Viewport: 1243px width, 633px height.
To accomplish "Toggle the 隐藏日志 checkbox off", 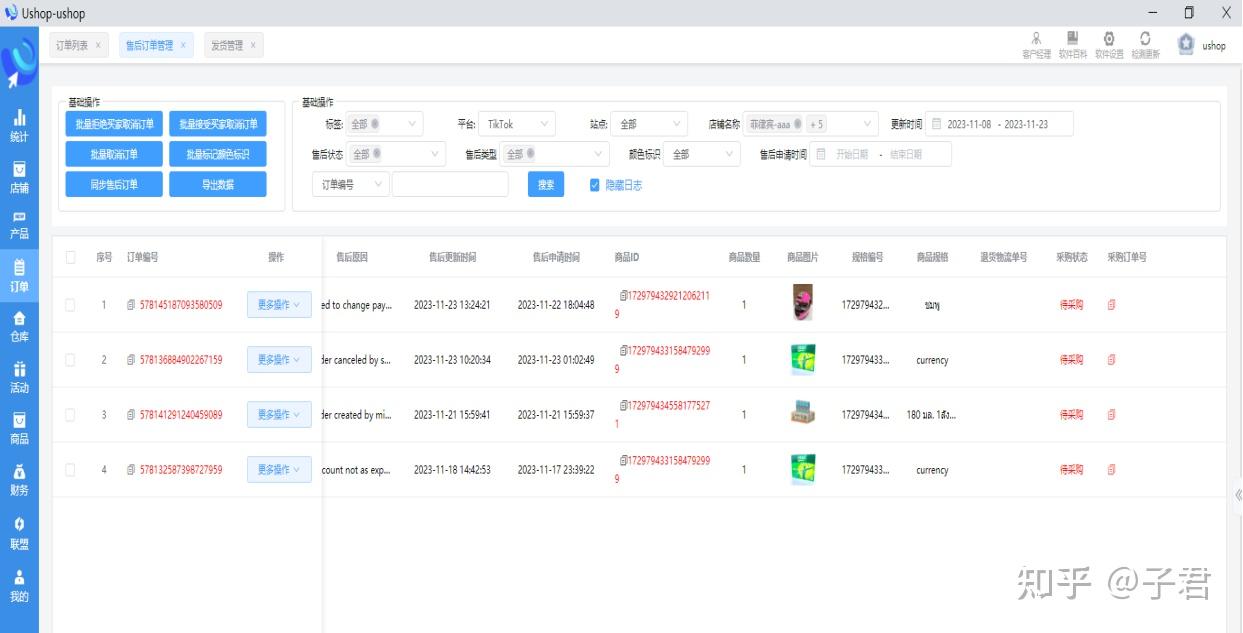I will [x=594, y=186].
